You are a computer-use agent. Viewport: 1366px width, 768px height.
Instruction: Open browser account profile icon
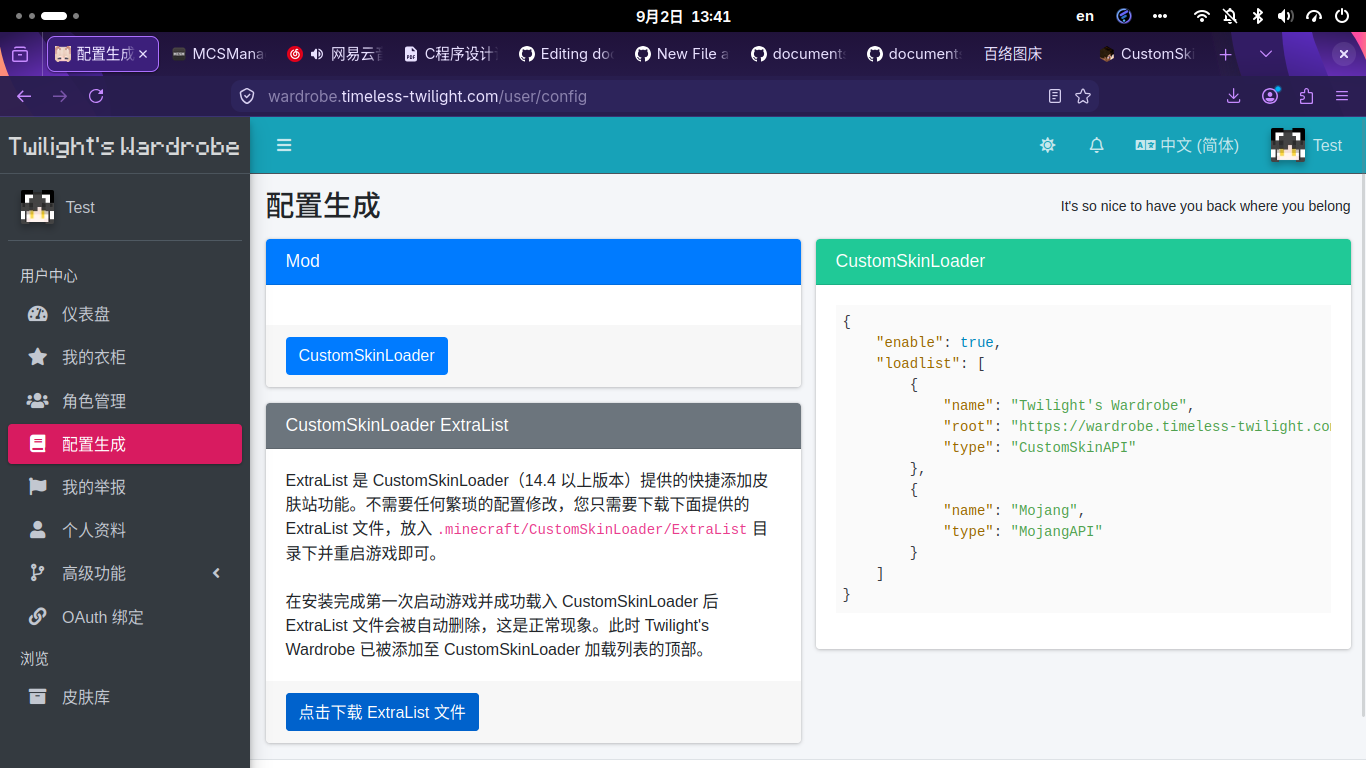[1270, 96]
